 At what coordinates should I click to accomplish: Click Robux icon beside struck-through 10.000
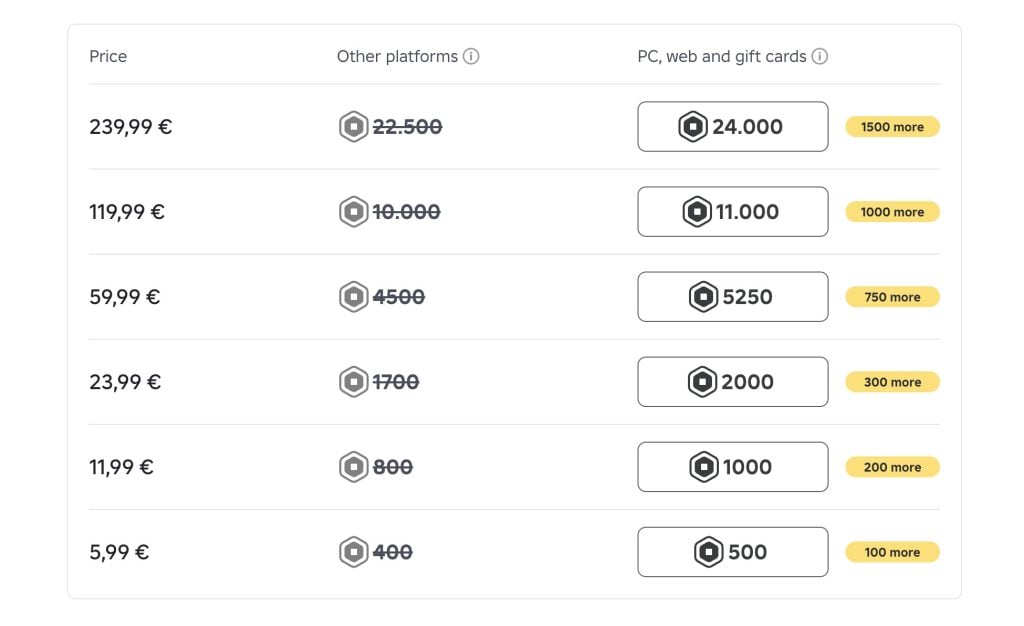[x=353, y=212]
